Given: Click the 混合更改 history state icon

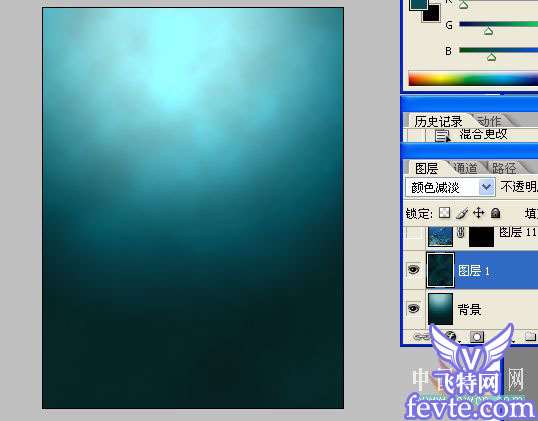Looking at the screenshot, I should point(442,136).
